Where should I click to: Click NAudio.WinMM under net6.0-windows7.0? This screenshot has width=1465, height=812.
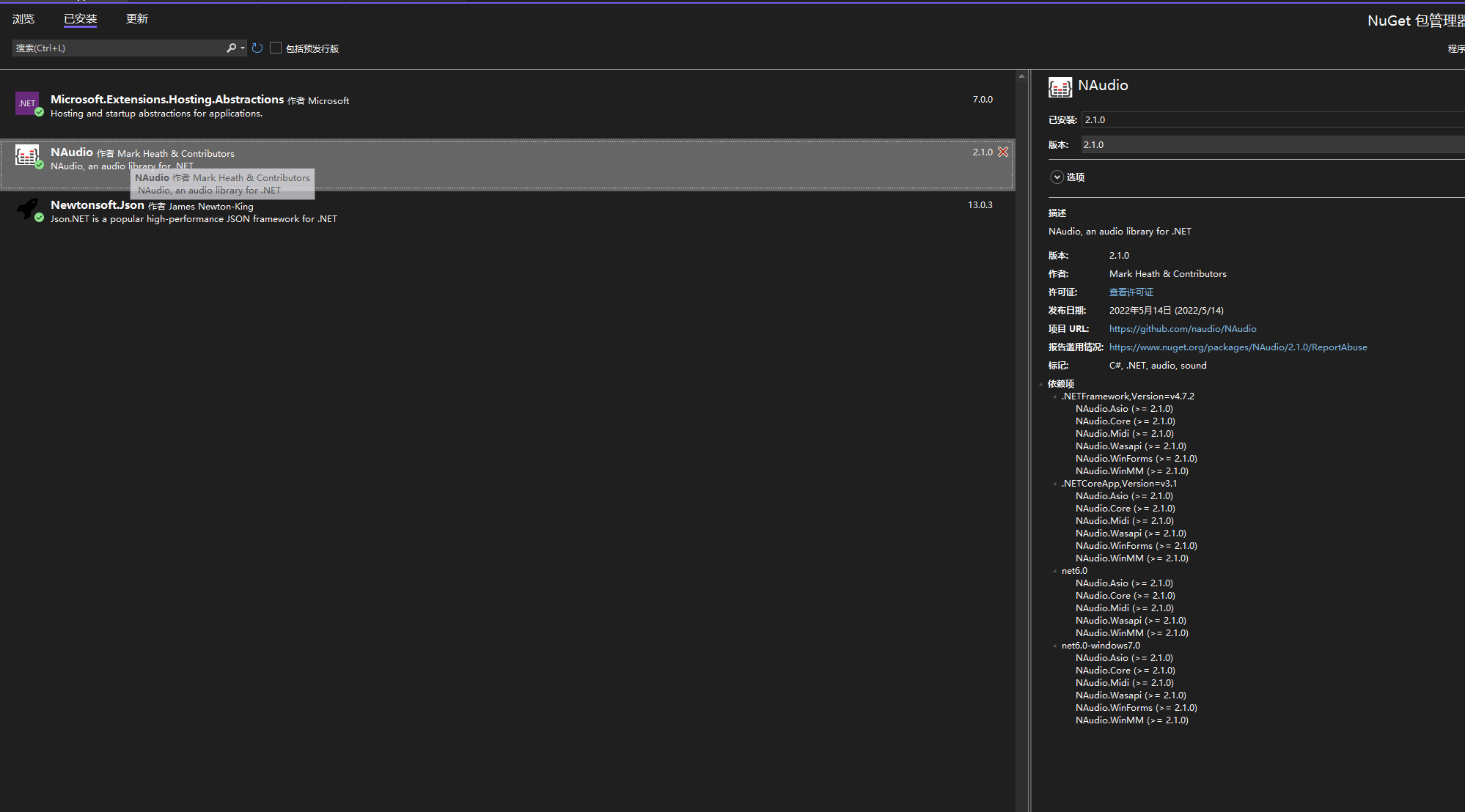click(x=1132, y=720)
